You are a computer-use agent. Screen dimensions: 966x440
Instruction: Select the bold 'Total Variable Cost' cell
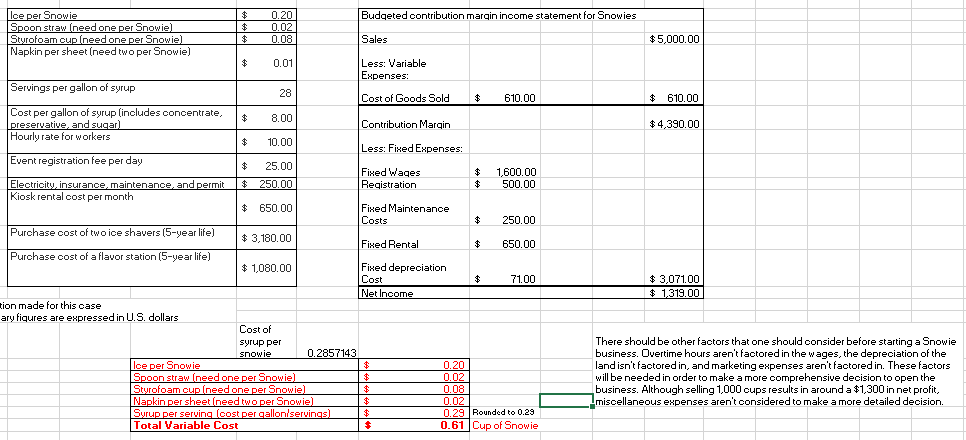tap(245, 425)
